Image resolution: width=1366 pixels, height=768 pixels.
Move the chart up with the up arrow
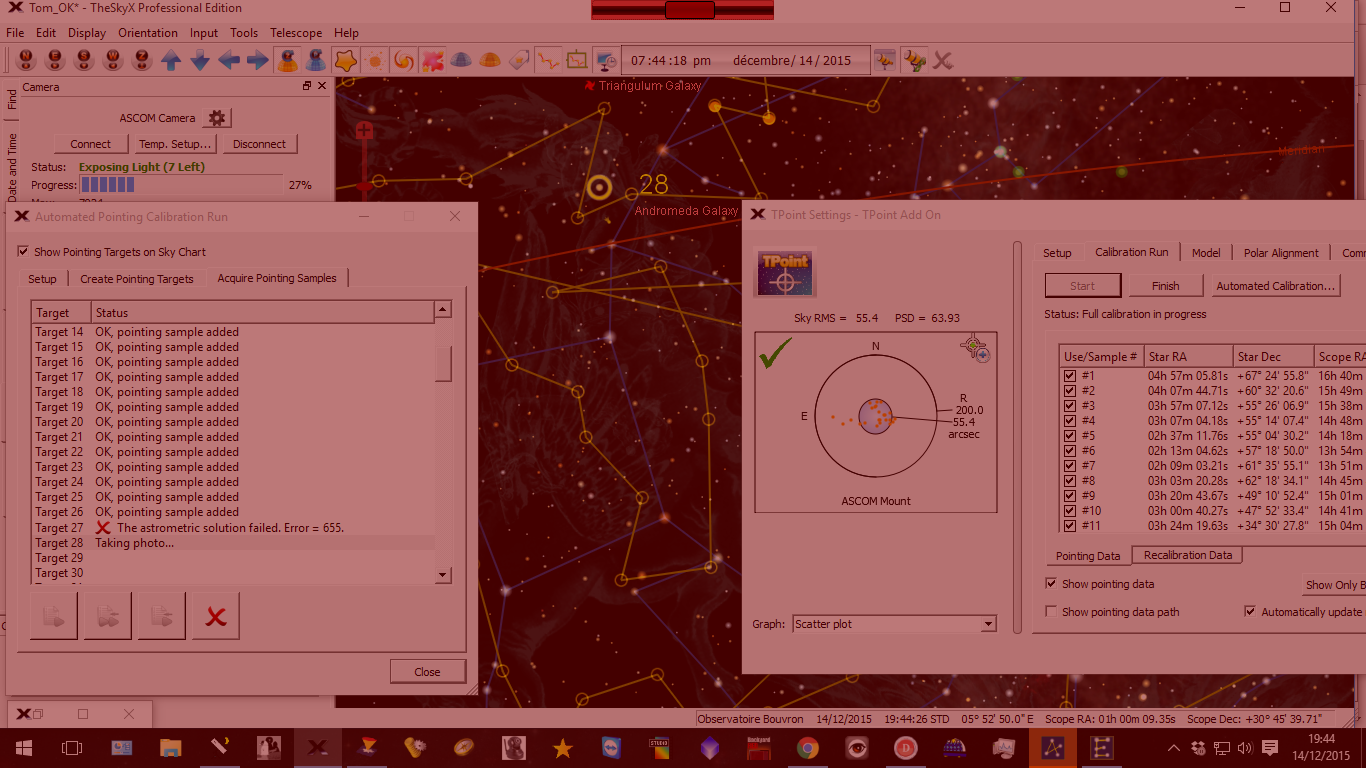[x=171, y=60]
